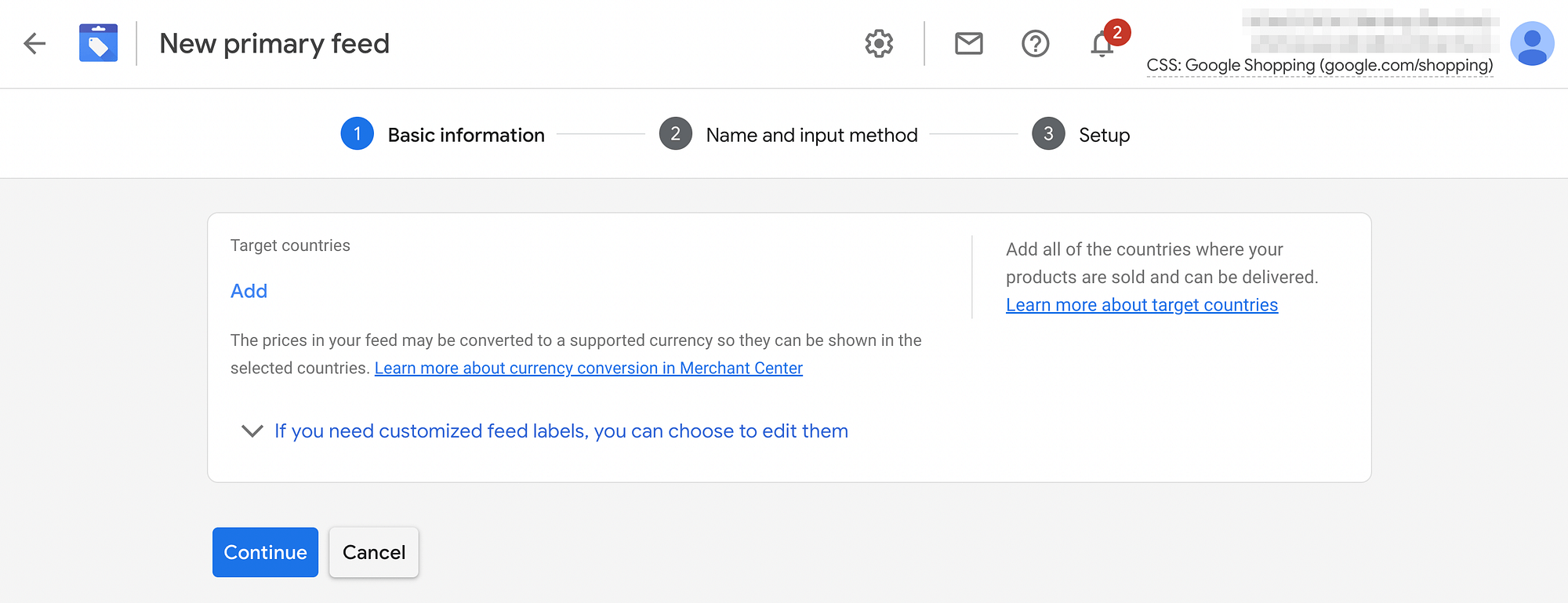Click the Setup step label
This screenshot has height=603, width=1568.
(1104, 134)
